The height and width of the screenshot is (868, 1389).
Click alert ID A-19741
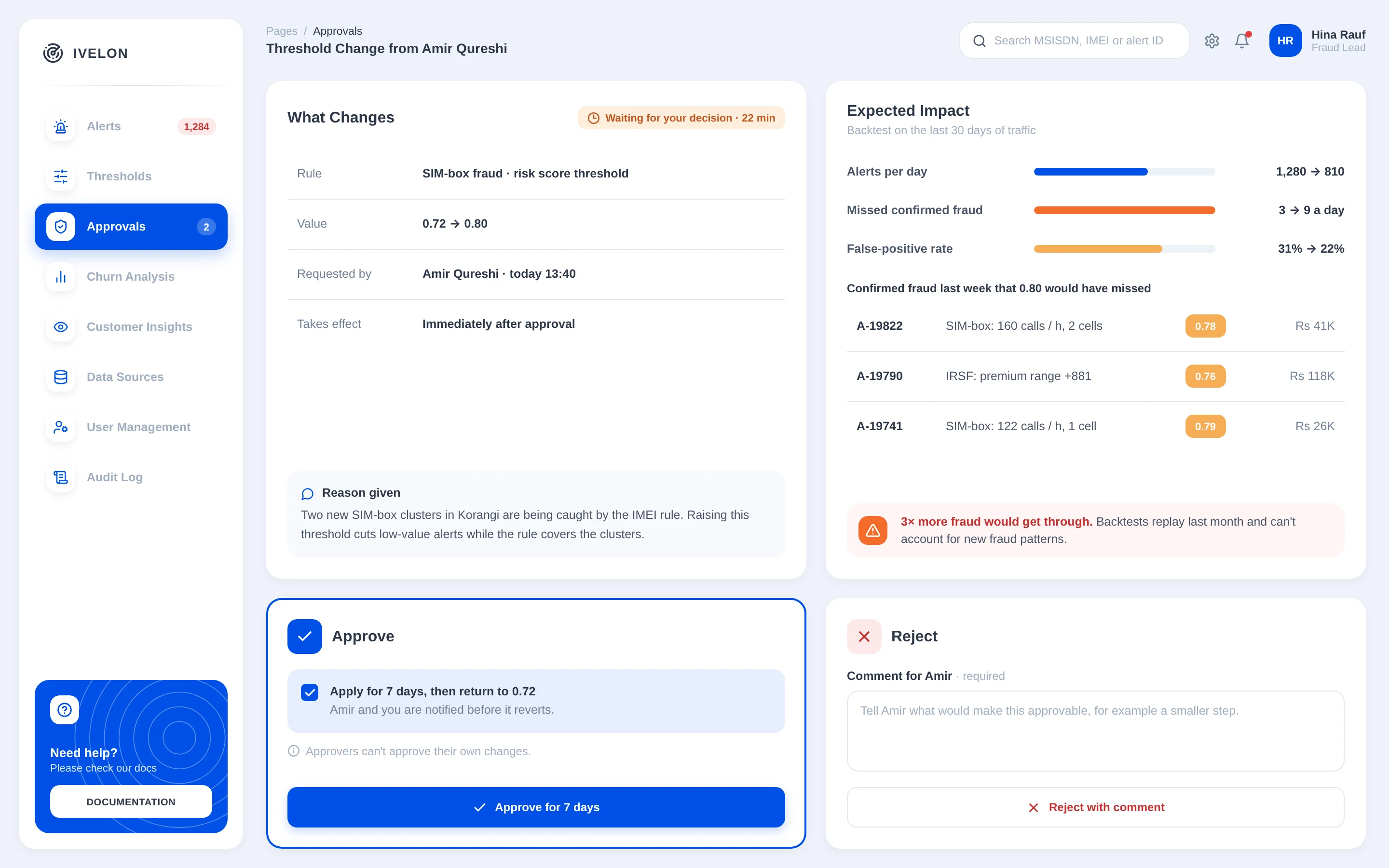[879, 427]
